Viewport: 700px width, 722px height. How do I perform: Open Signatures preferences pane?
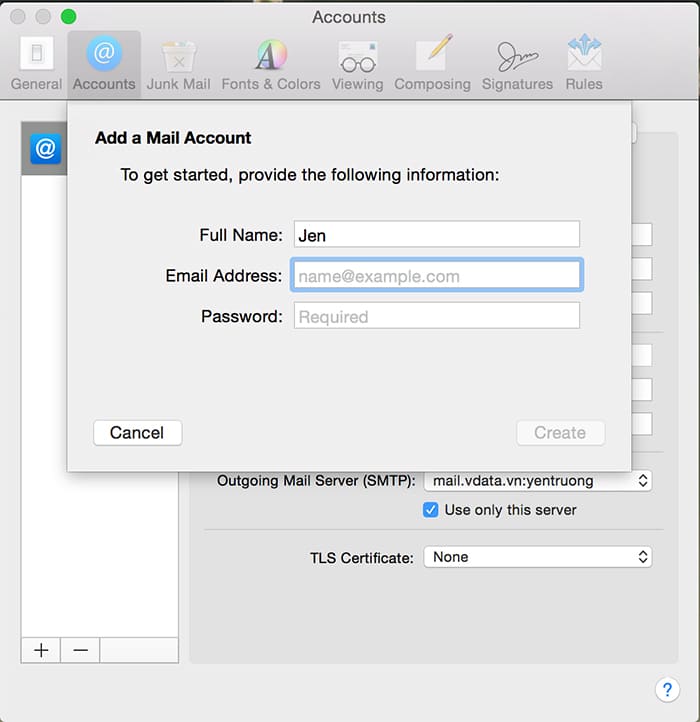click(x=518, y=63)
